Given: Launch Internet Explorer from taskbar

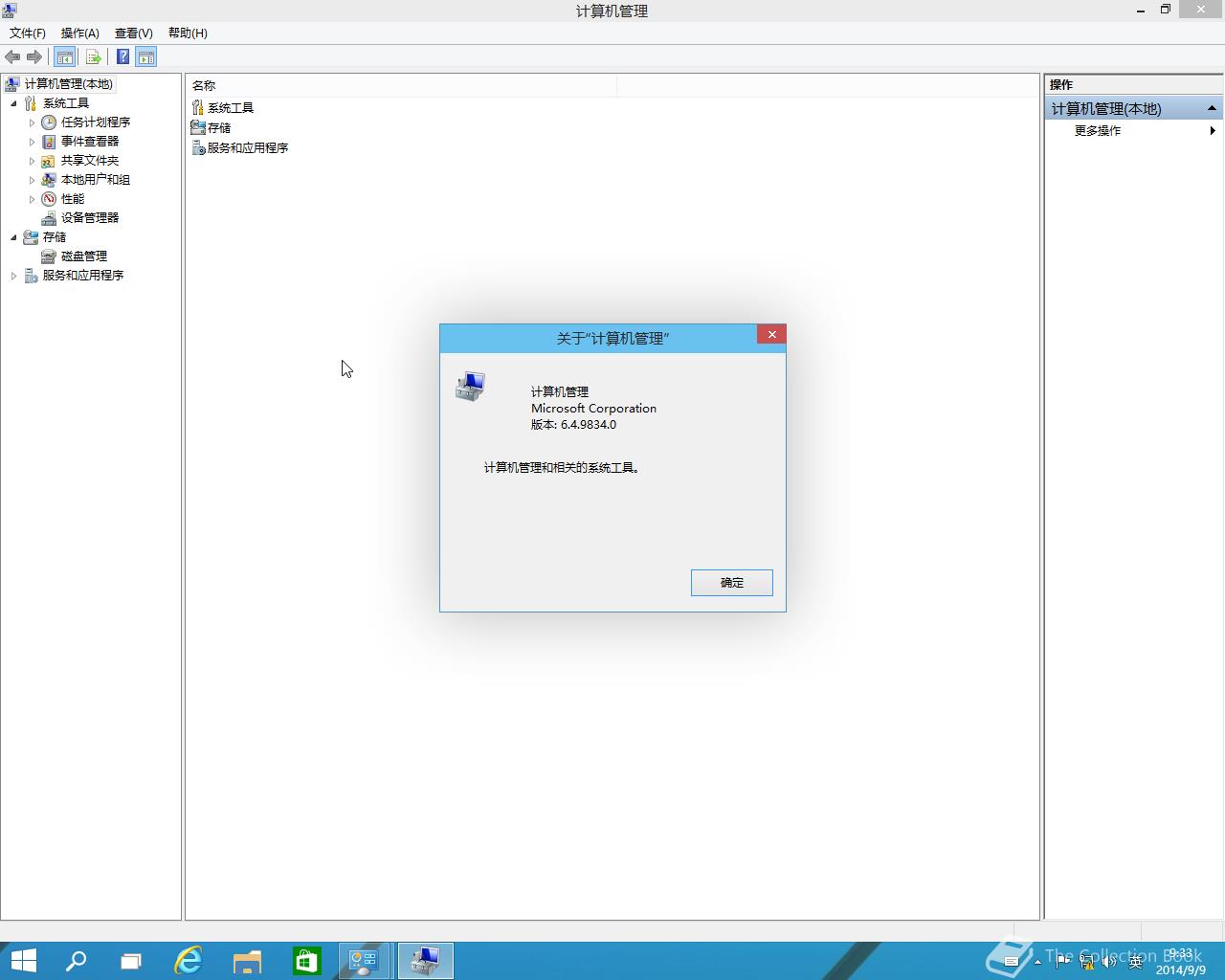Looking at the screenshot, I should coord(189,961).
